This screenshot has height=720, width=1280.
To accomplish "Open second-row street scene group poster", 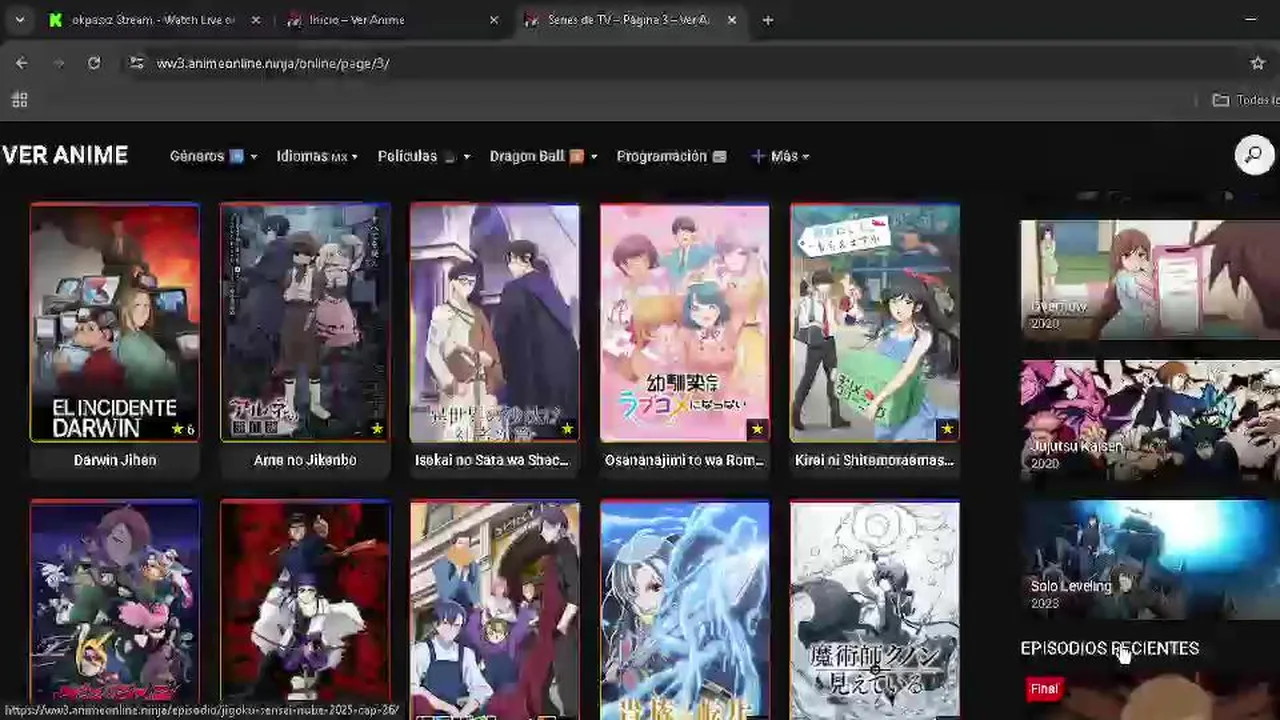I will pyautogui.click(x=495, y=610).
